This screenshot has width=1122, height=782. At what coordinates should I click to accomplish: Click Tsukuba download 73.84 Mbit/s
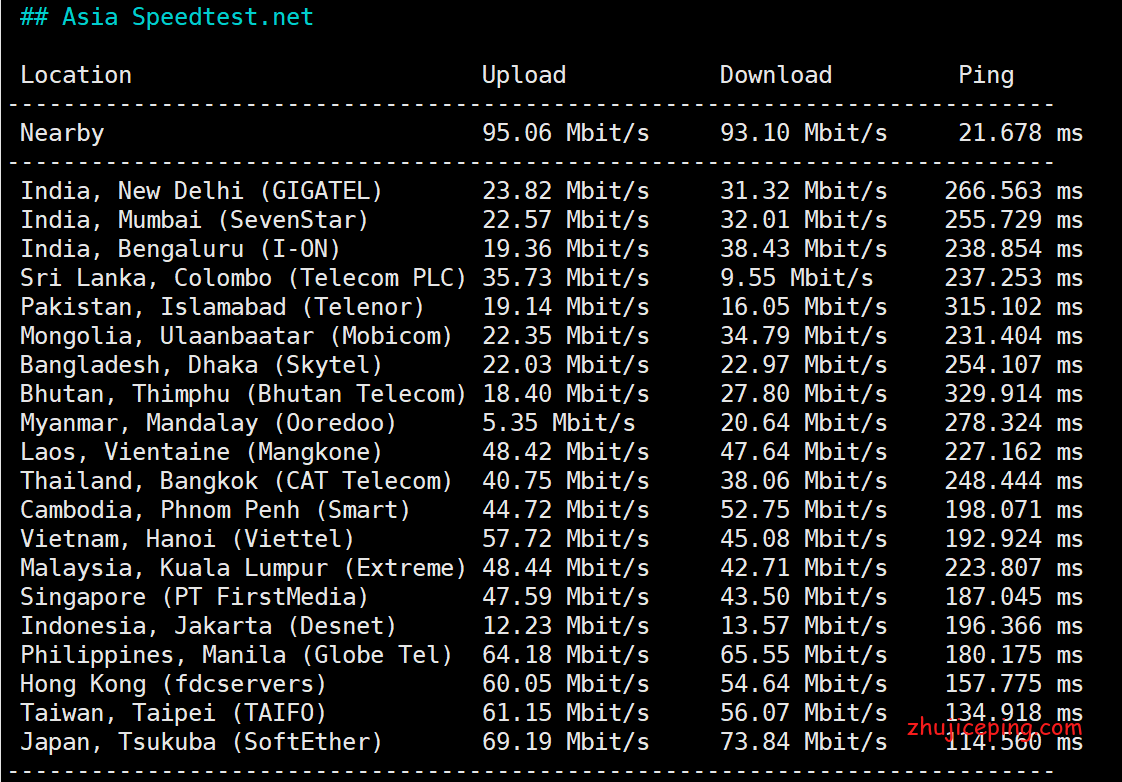pyautogui.click(x=804, y=741)
